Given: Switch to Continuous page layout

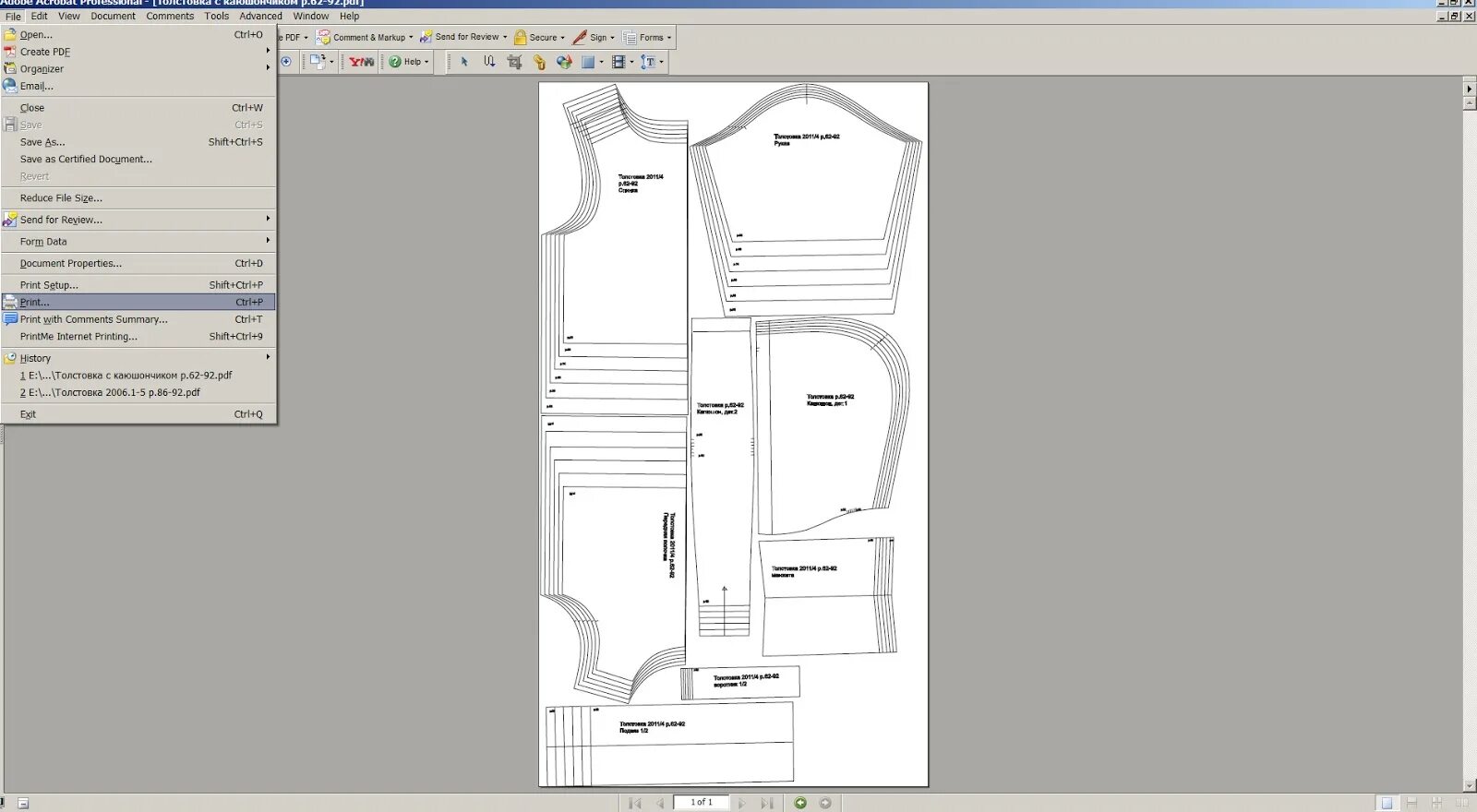Looking at the screenshot, I should point(1411,804).
